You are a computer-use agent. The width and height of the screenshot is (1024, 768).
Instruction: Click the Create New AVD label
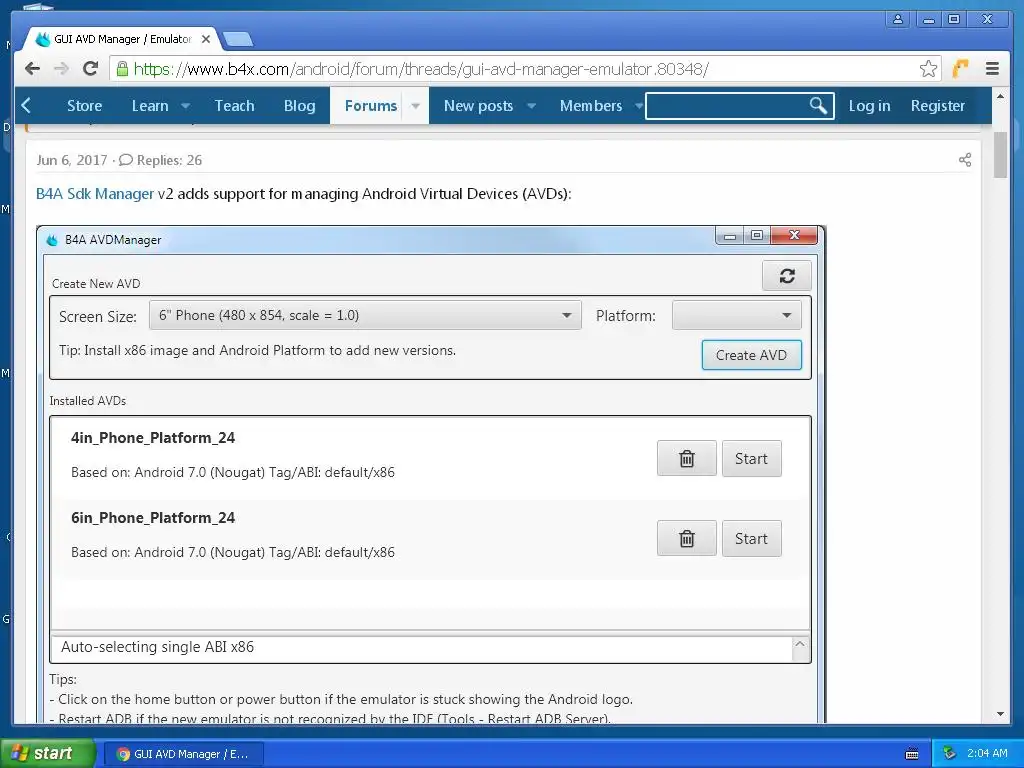(x=96, y=283)
